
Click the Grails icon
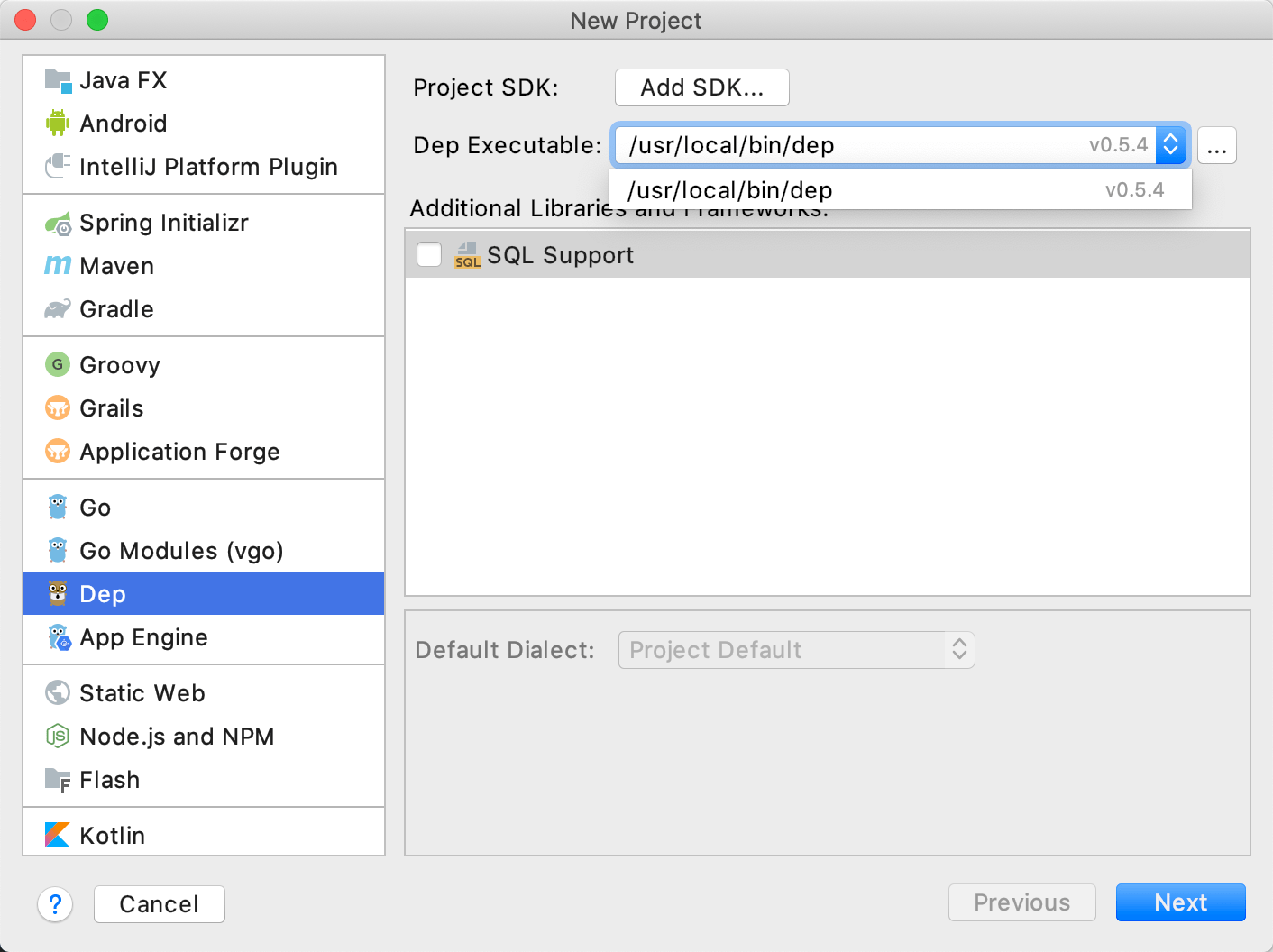(x=58, y=407)
